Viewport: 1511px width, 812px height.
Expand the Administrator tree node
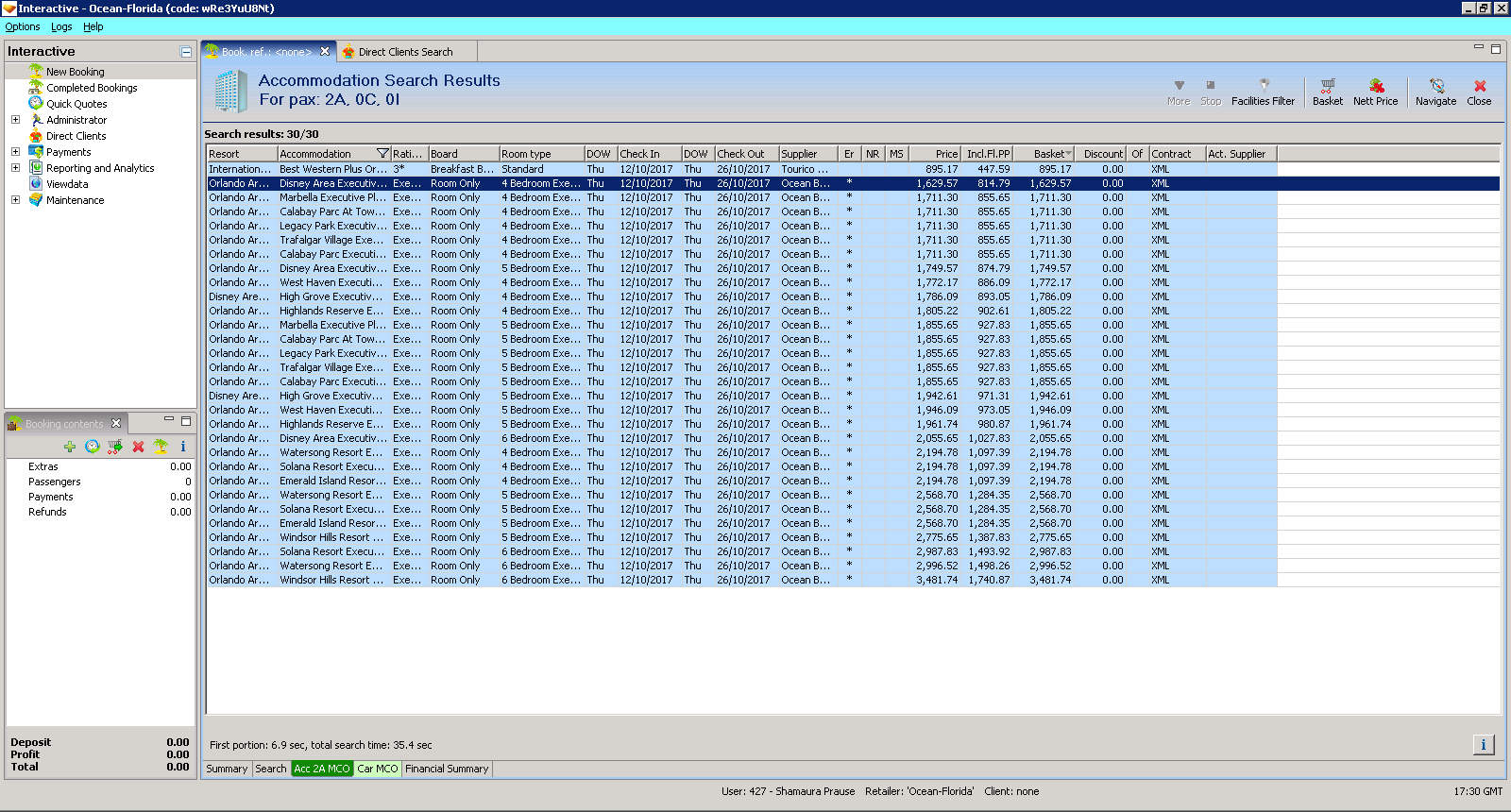point(15,120)
